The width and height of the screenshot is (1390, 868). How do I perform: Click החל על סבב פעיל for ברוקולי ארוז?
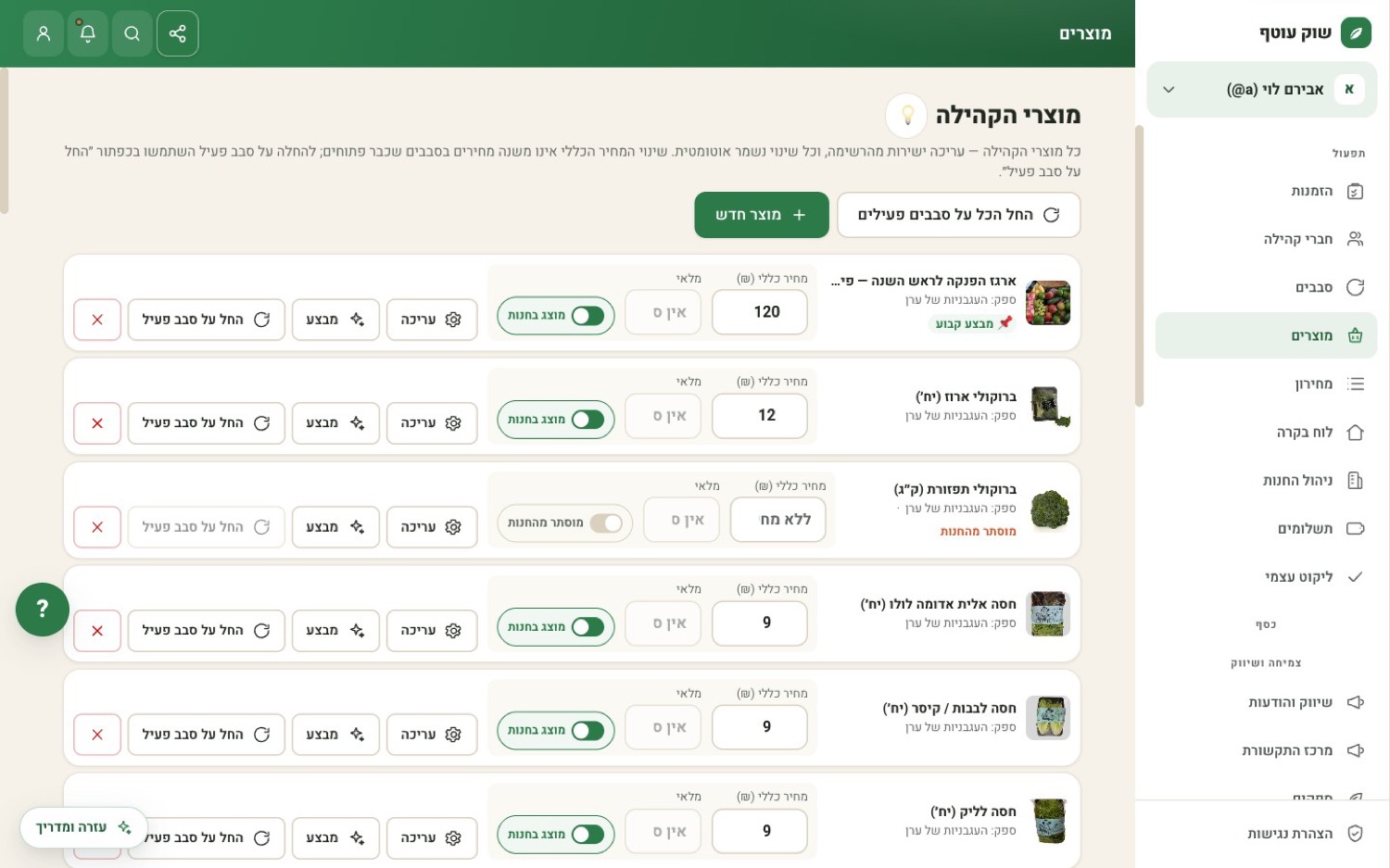[207, 423]
